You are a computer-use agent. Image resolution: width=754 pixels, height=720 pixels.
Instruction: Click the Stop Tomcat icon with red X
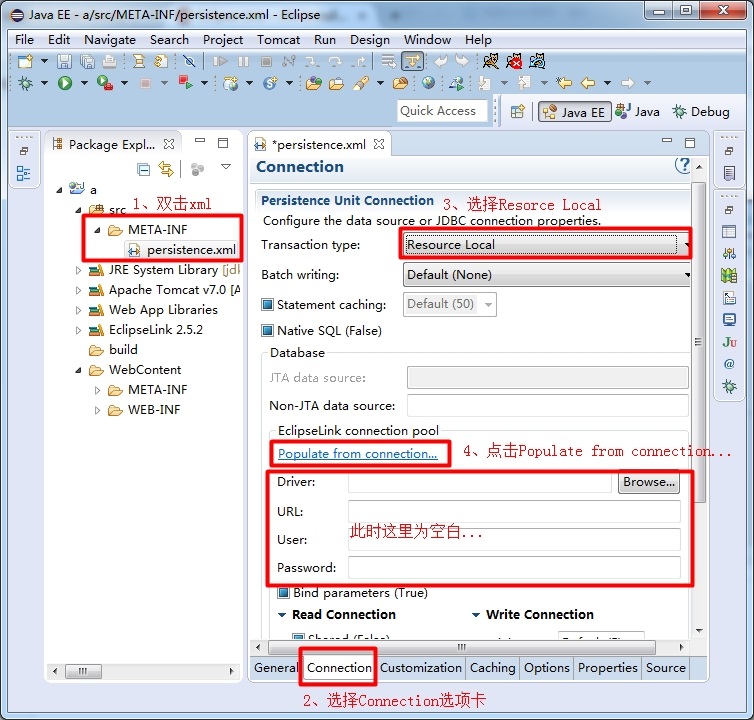click(514, 61)
